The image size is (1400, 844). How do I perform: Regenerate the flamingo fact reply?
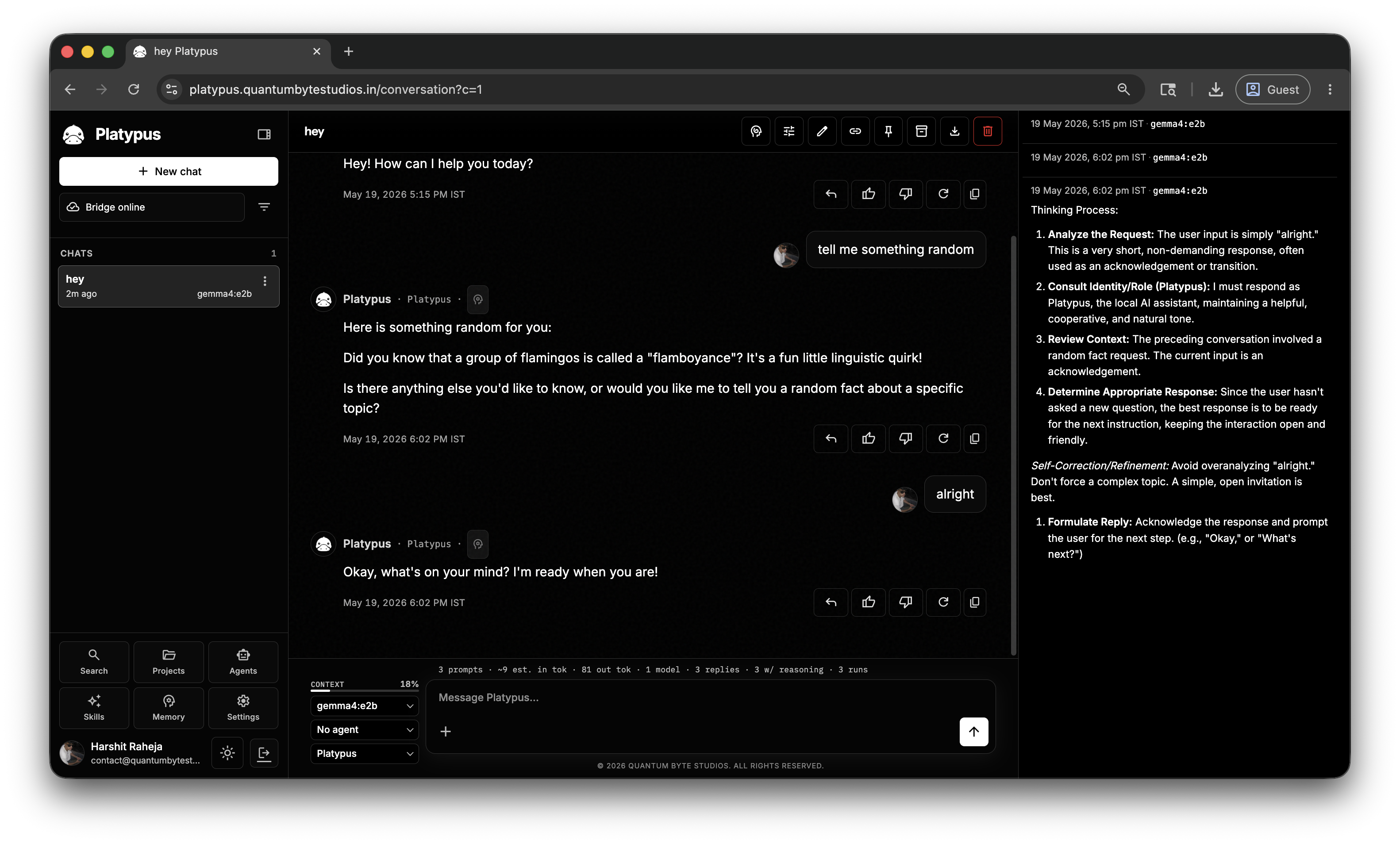tap(943, 438)
